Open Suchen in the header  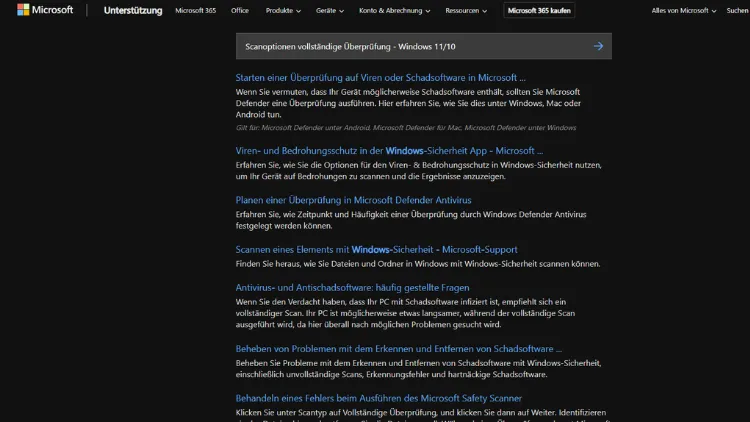pos(738,11)
